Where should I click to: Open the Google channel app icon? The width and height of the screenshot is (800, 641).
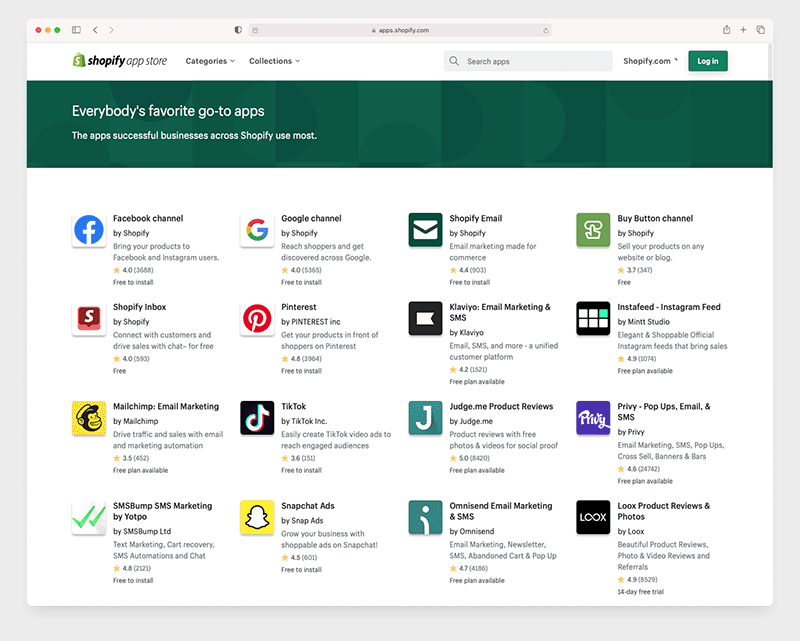(257, 230)
